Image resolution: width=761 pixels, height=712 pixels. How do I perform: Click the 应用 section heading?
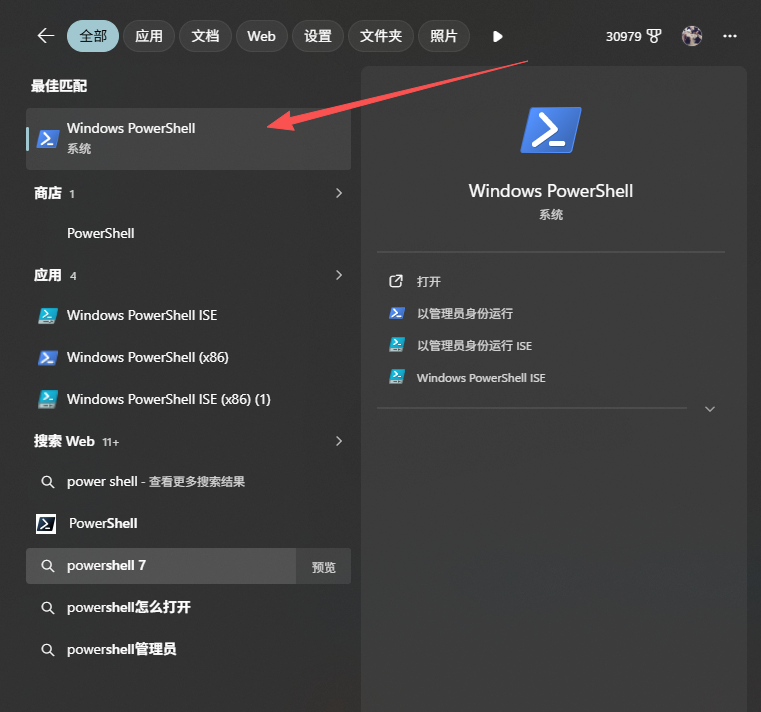pos(48,275)
